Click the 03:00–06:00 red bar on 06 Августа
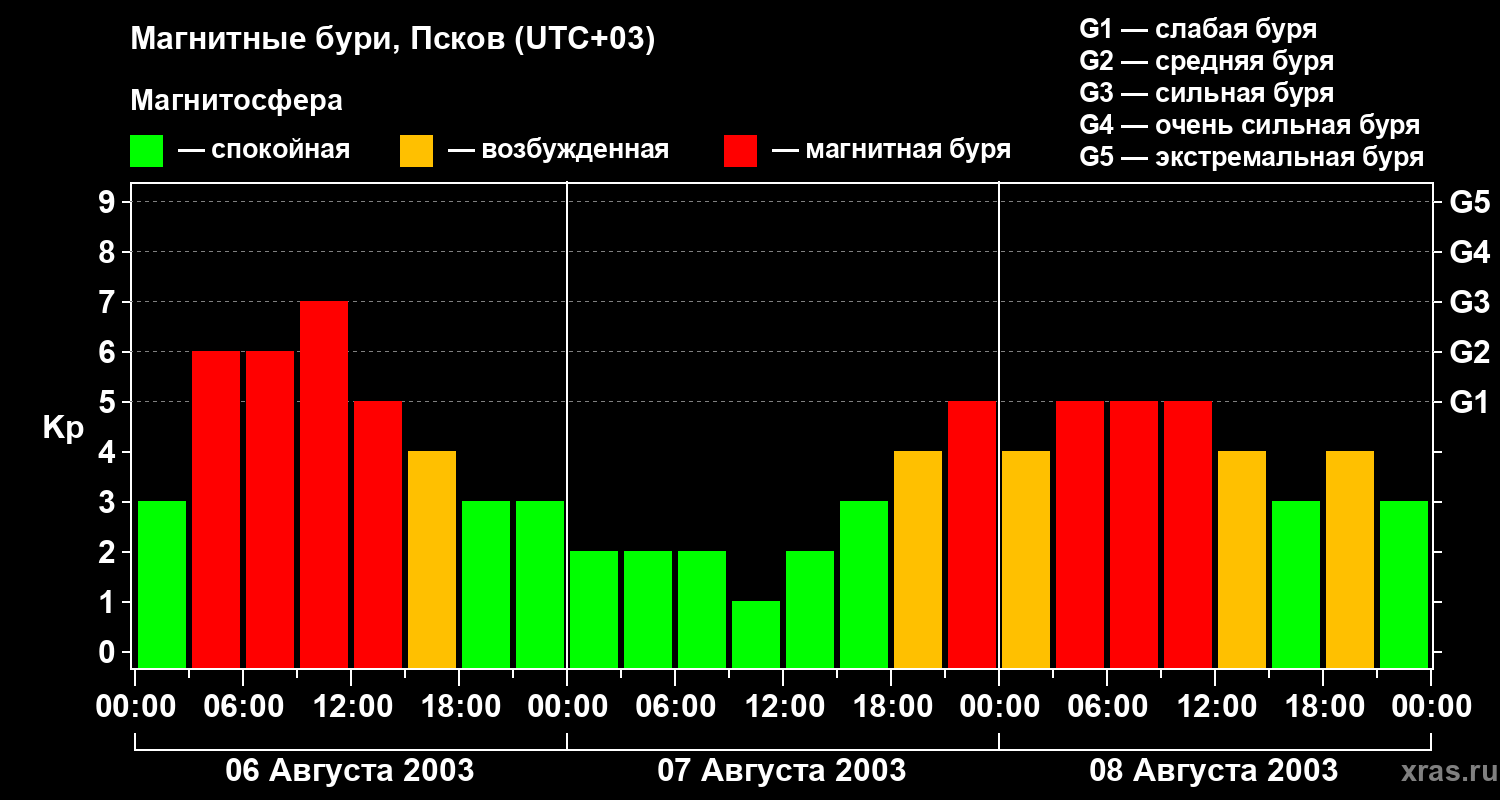Viewport: 1500px width, 800px height. point(216,510)
